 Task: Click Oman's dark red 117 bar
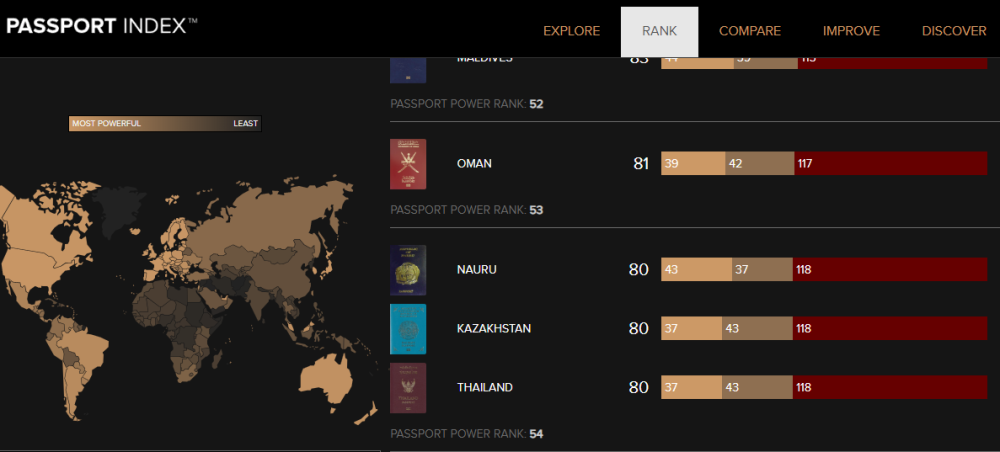tap(890, 164)
